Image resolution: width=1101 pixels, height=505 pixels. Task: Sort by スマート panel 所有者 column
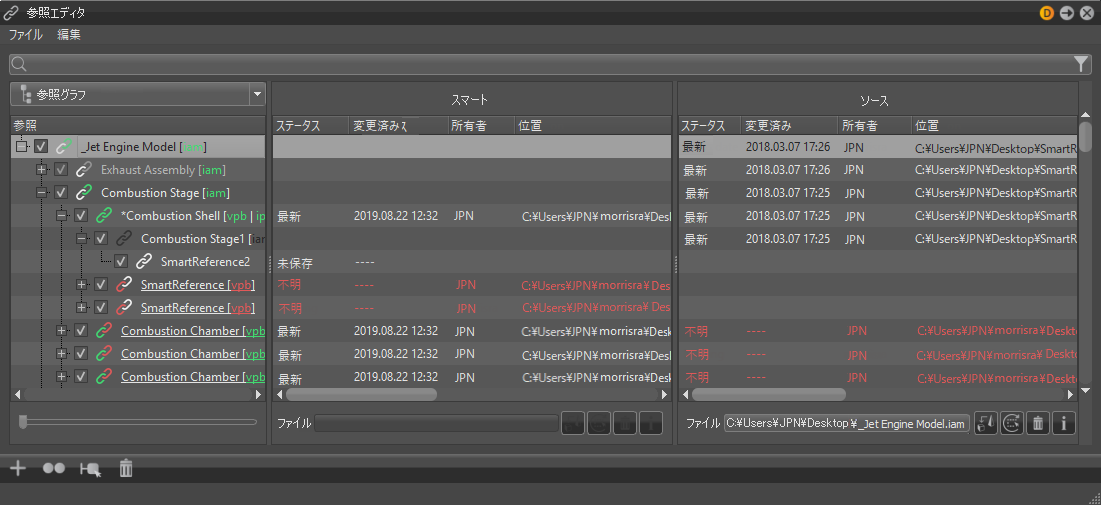click(480, 126)
